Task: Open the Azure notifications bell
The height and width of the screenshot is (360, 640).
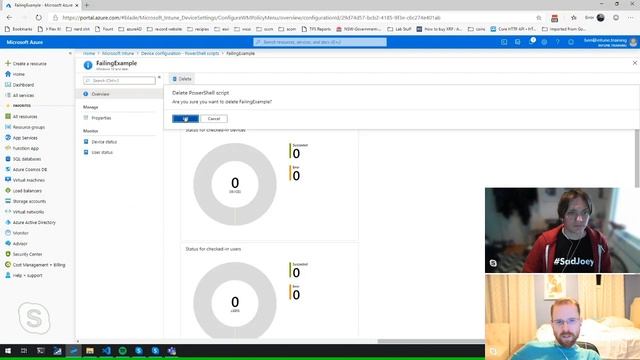Action: pos(531,42)
